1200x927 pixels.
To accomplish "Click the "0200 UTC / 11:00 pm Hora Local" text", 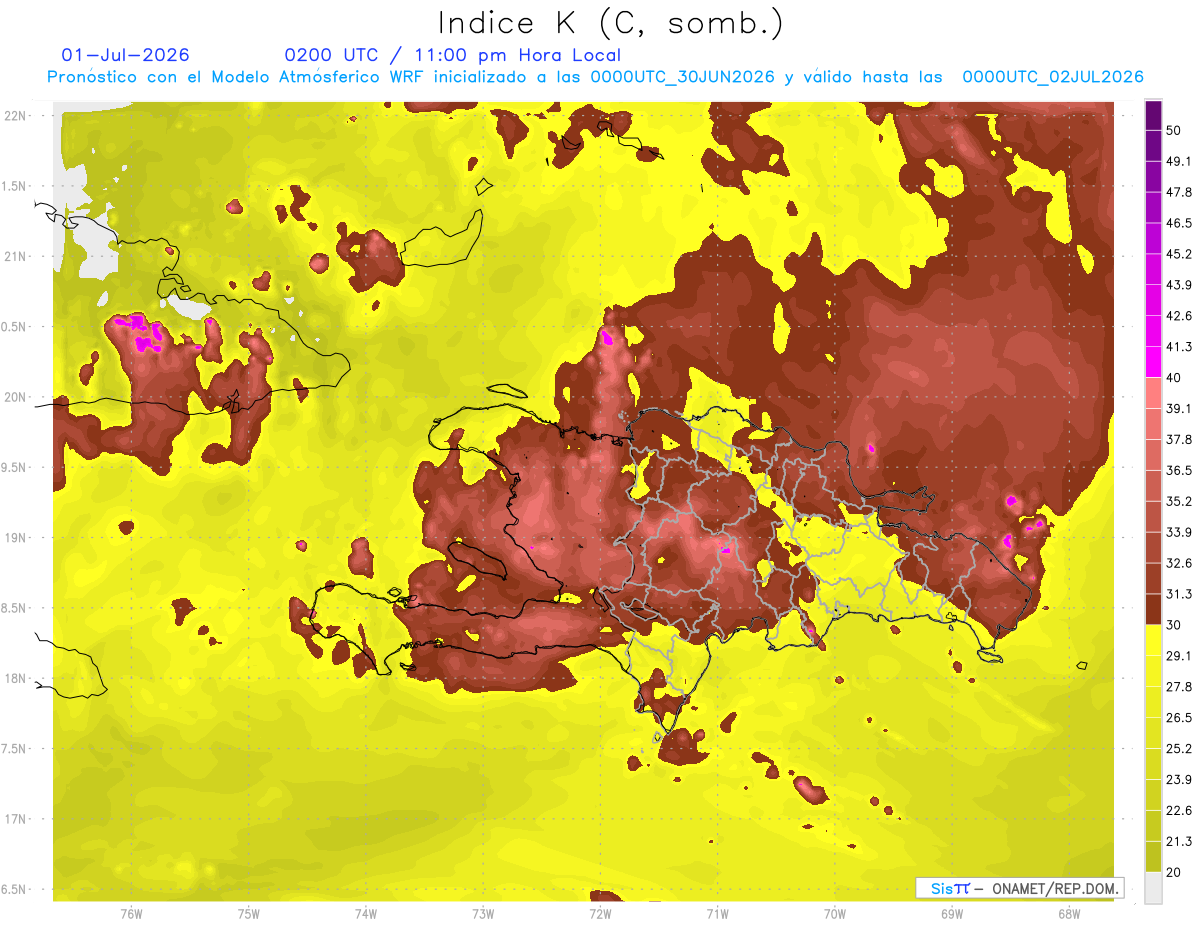I will (453, 55).
